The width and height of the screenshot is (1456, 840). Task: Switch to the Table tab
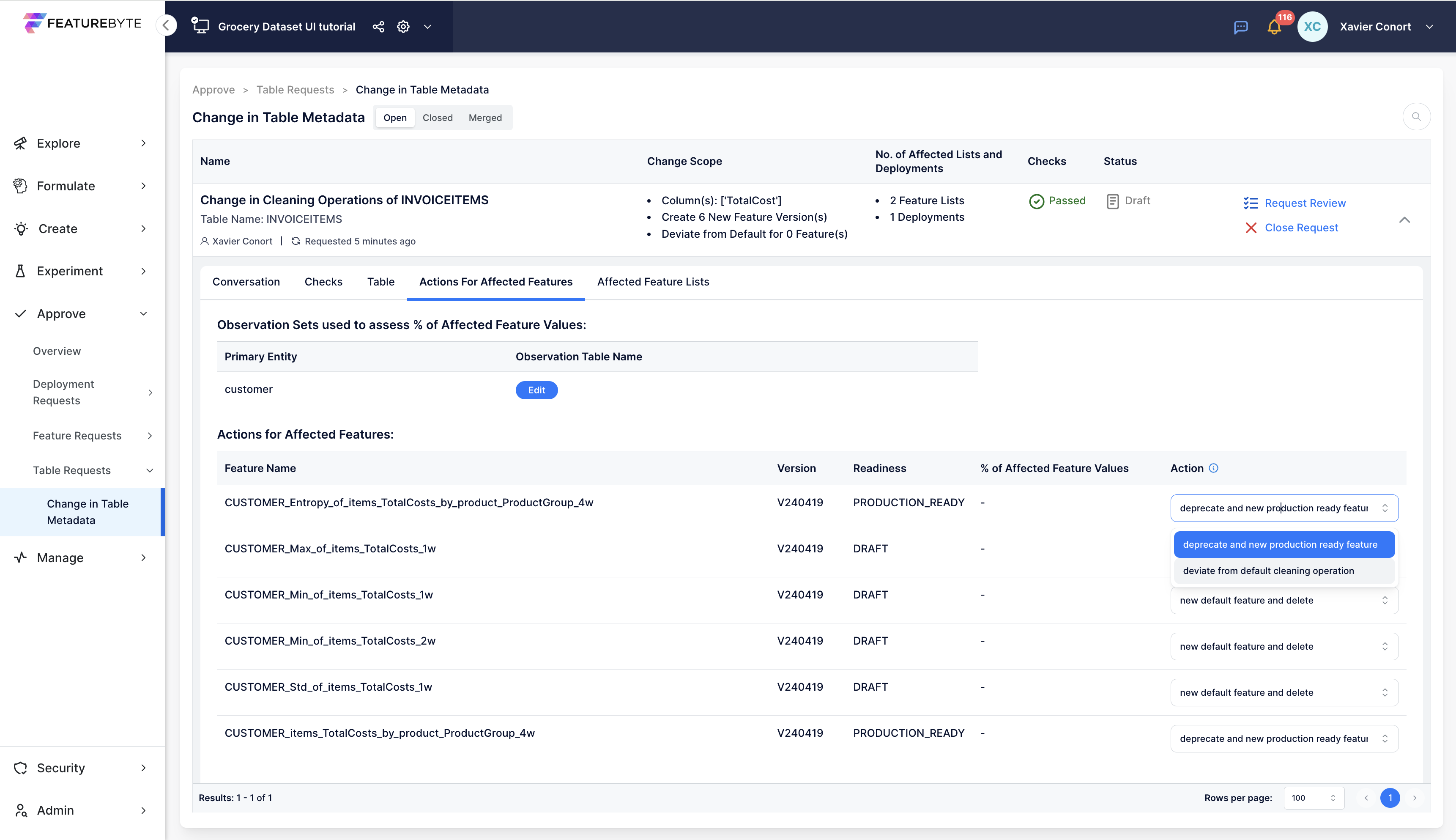pyautogui.click(x=380, y=282)
